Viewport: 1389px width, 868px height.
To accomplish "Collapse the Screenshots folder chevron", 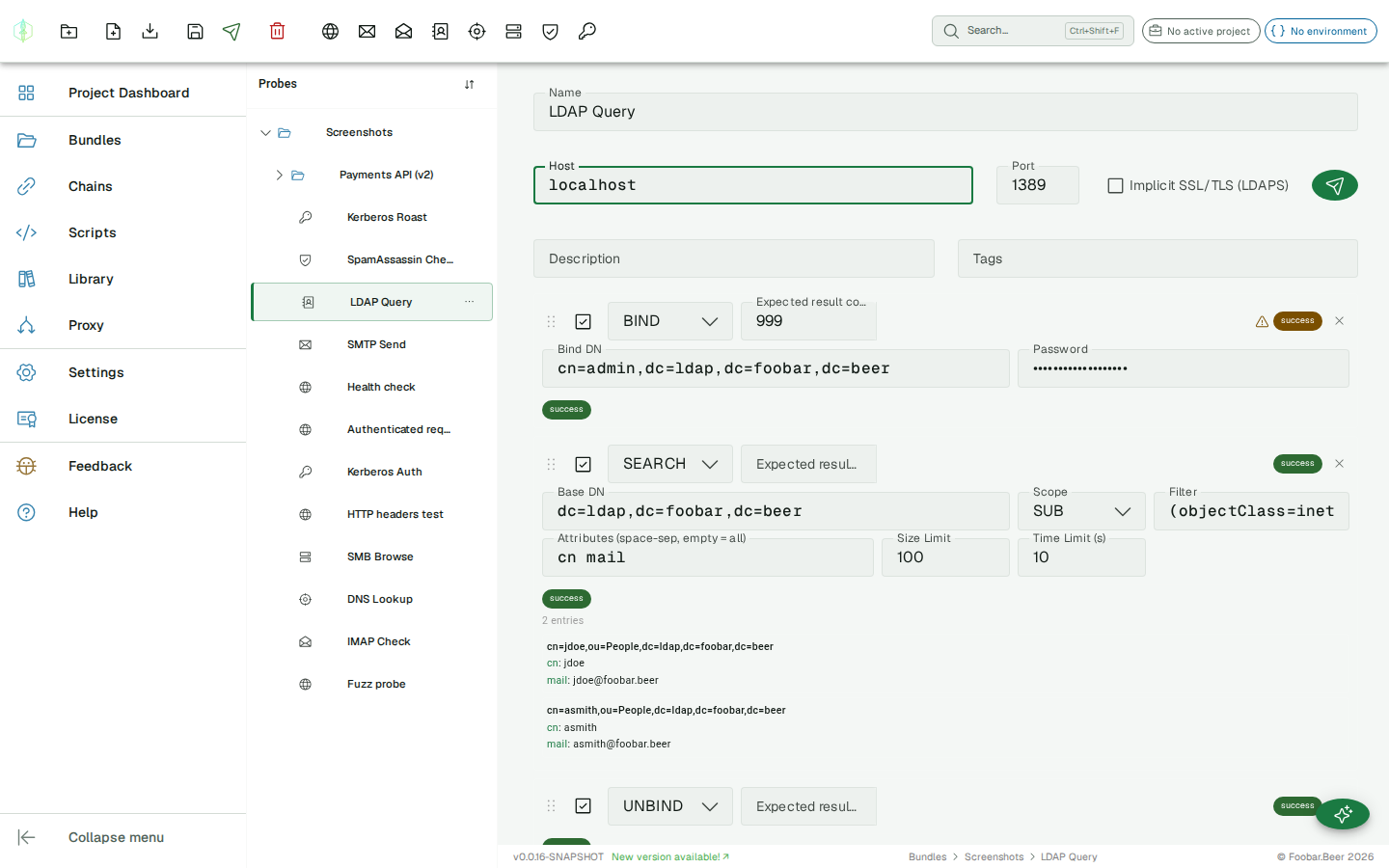I will click(265, 132).
